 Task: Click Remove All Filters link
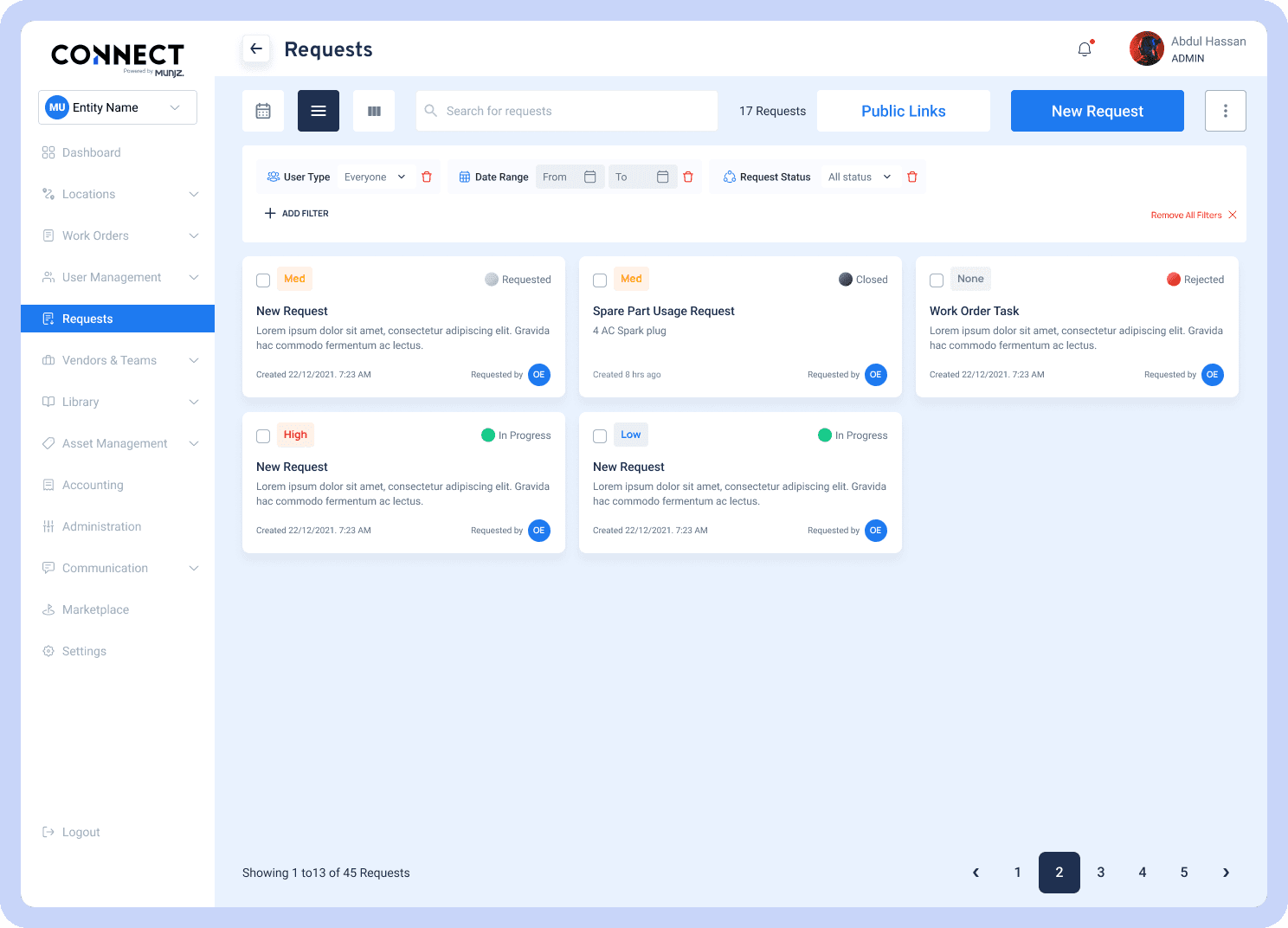coord(1193,215)
